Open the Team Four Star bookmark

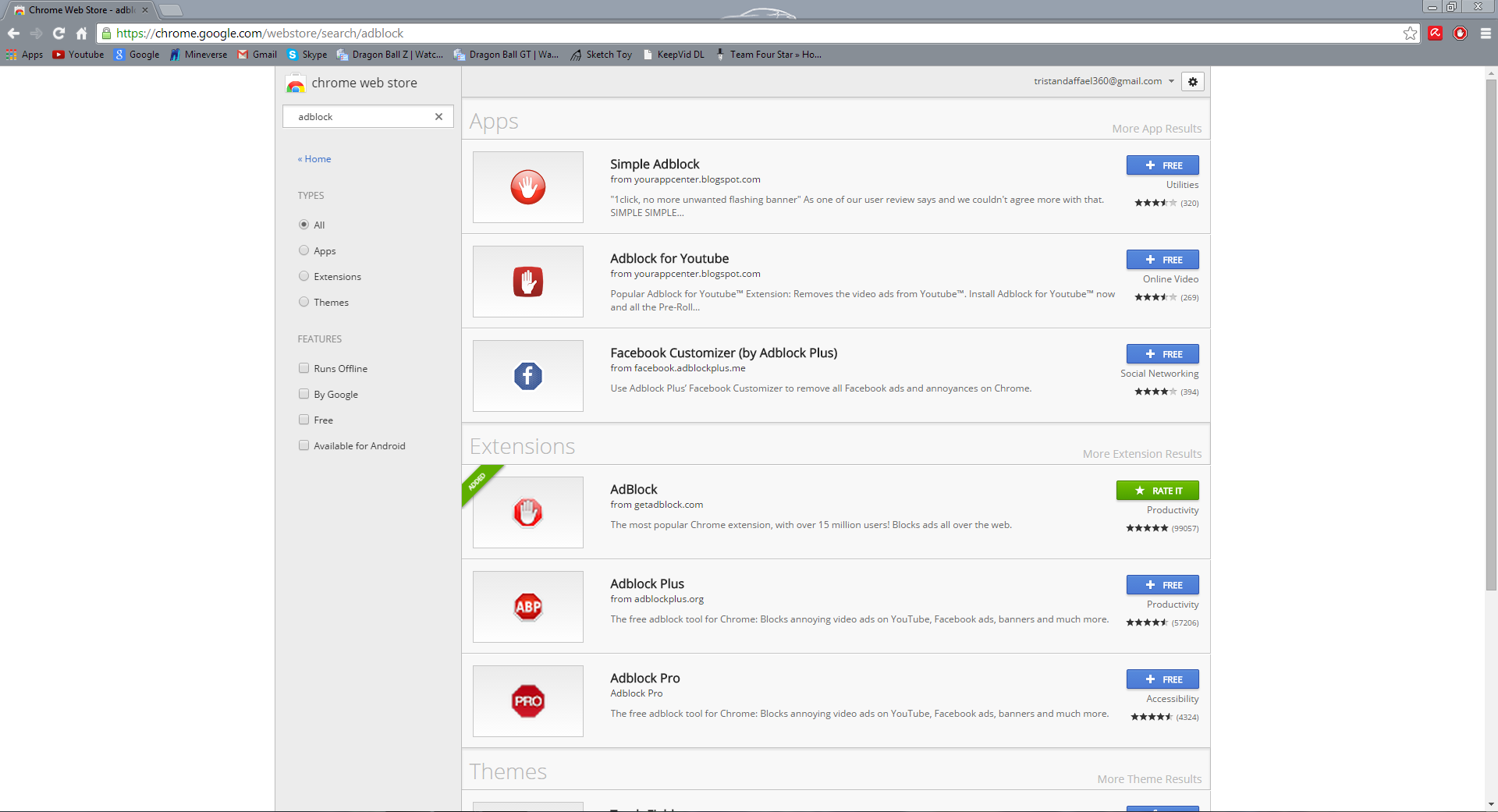[768, 55]
